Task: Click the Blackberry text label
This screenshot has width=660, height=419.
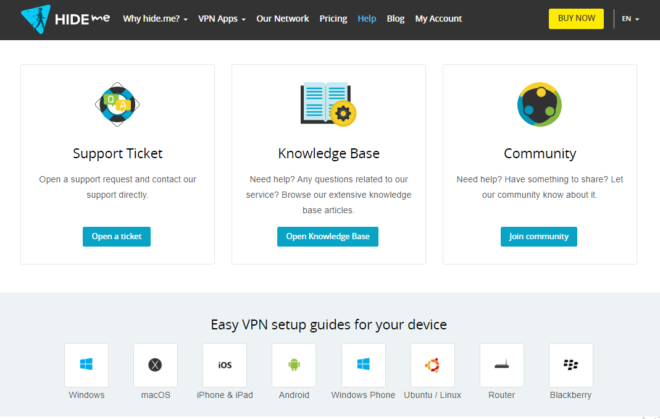Action: (570, 395)
